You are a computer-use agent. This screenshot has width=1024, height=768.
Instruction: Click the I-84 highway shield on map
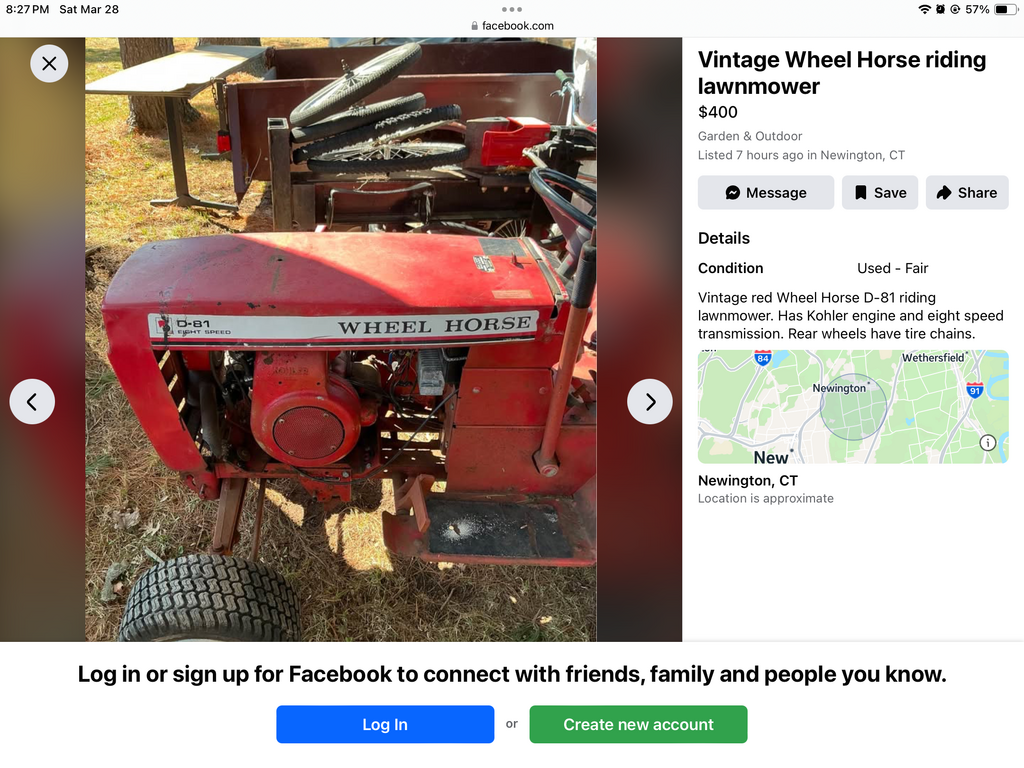tap(763, 358)
